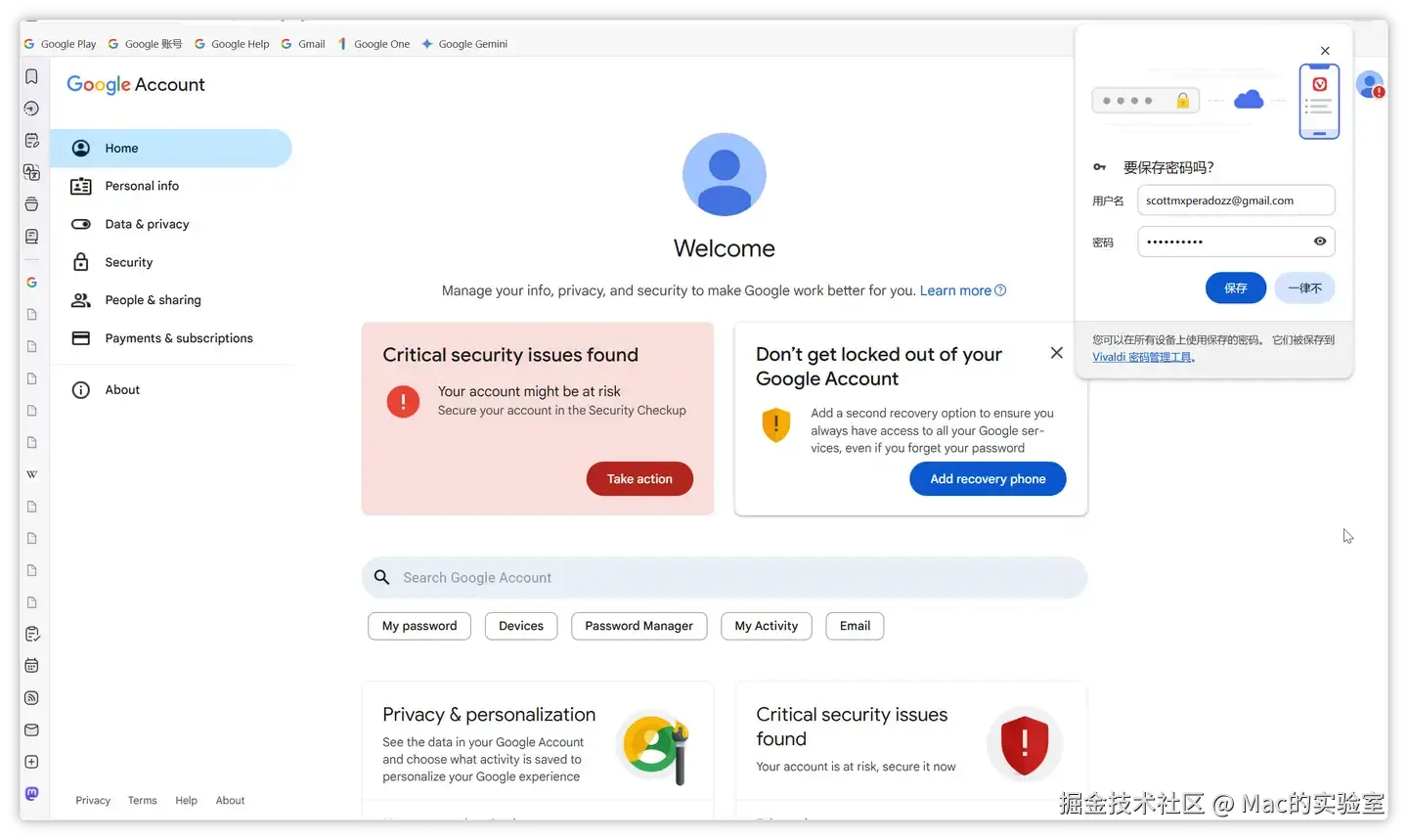Image resolution: width=1408 pixels, height=840 pixels.
Task: Open the Tasks panel with clipboard-check icon
Action: (x=31, y=634)
